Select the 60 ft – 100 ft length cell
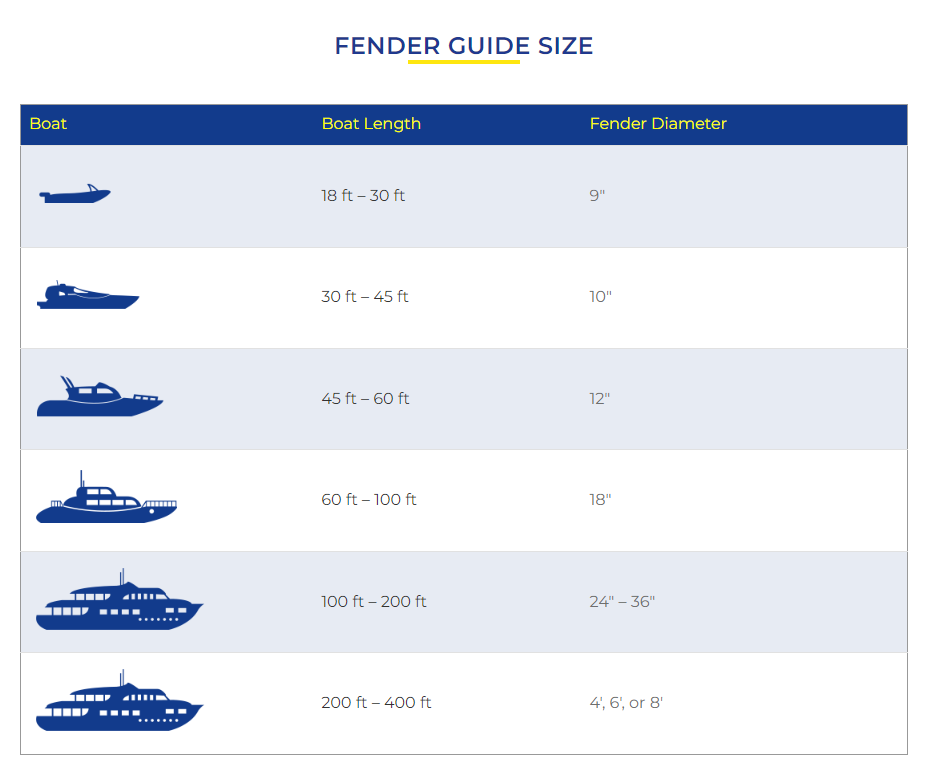Image resolution: width=926 pixels, height=782 pixels. (369, 500)
